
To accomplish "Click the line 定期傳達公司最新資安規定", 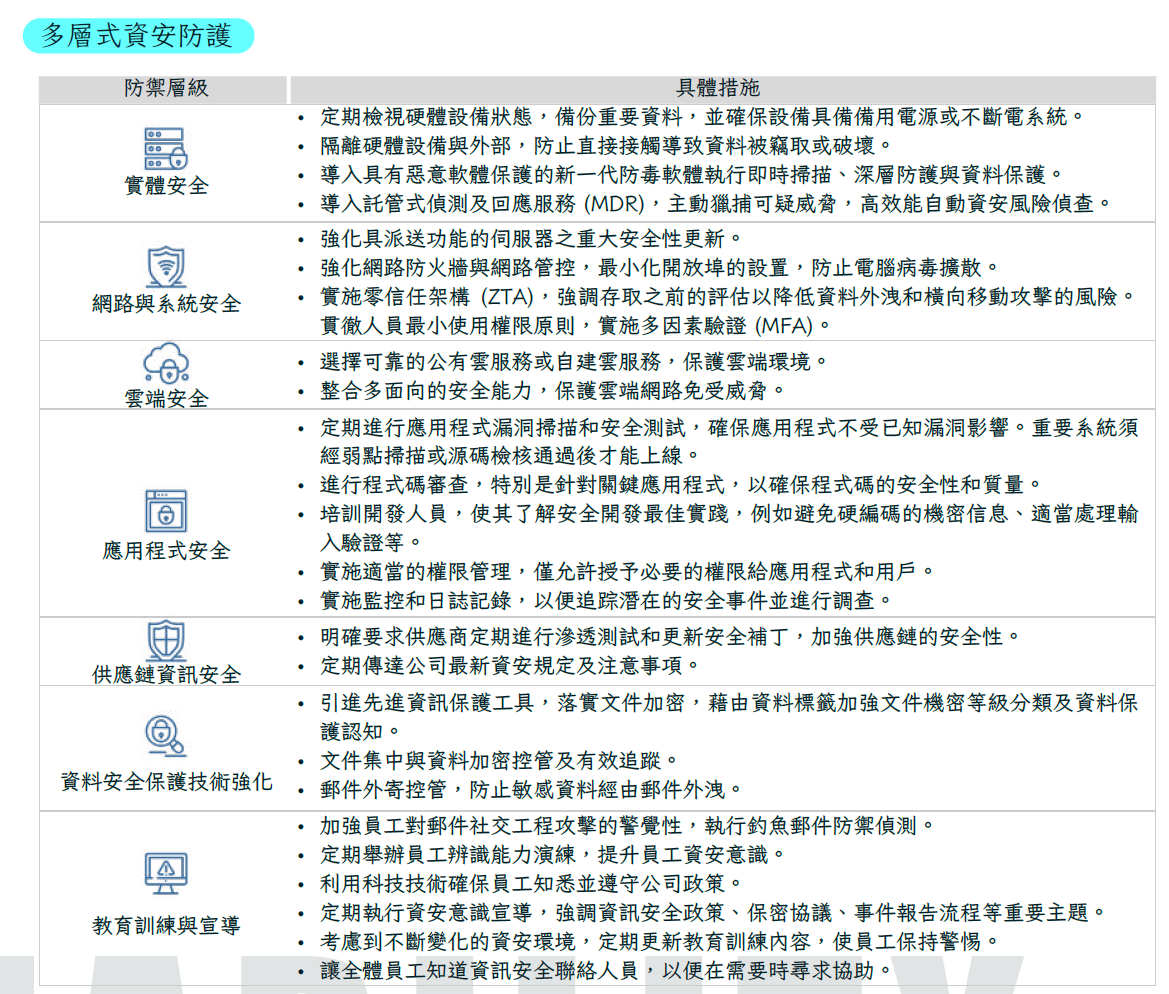I will click(x=510, y=666).
